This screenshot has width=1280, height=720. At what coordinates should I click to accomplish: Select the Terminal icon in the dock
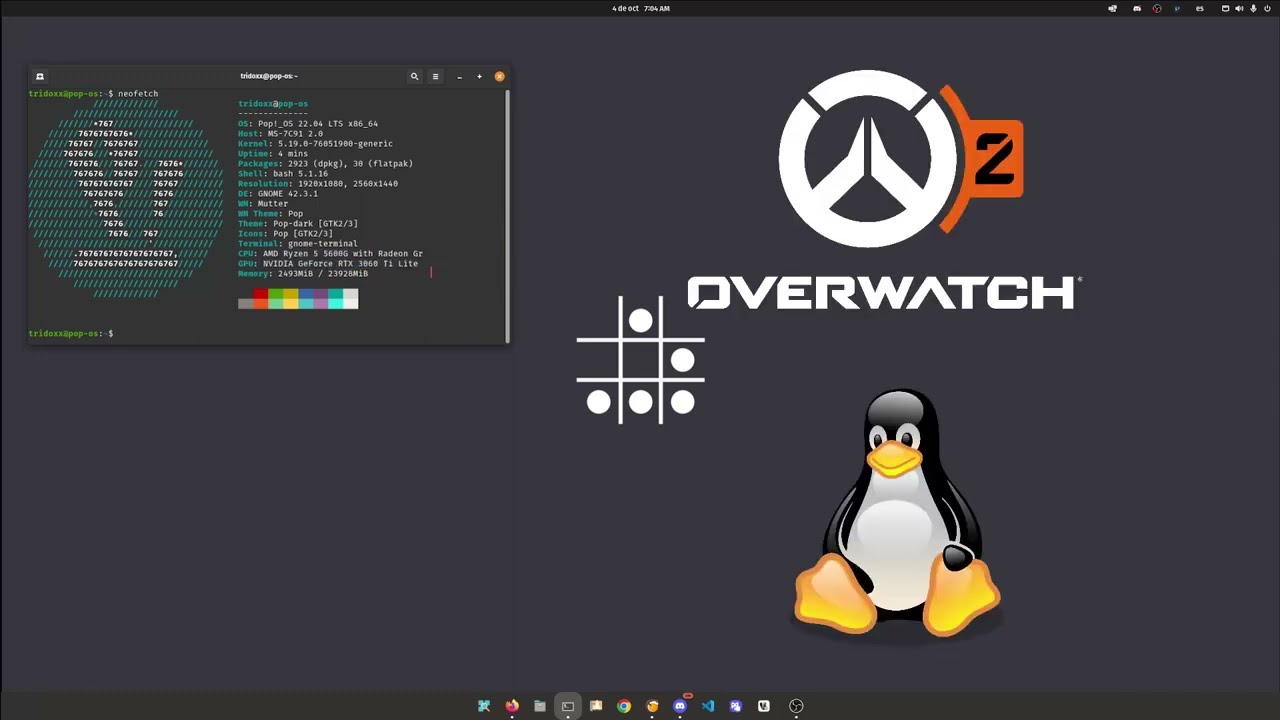(x=568, y=706)
